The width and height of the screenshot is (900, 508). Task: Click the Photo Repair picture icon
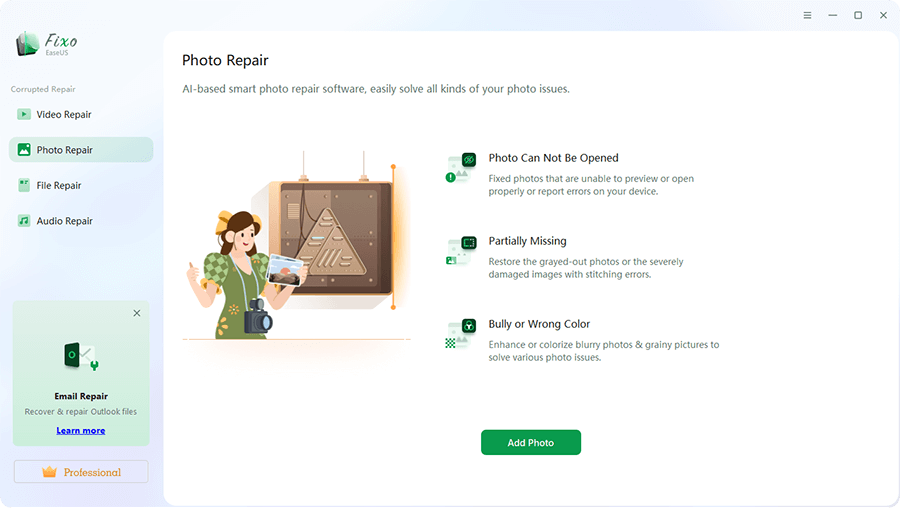(24, 150)
